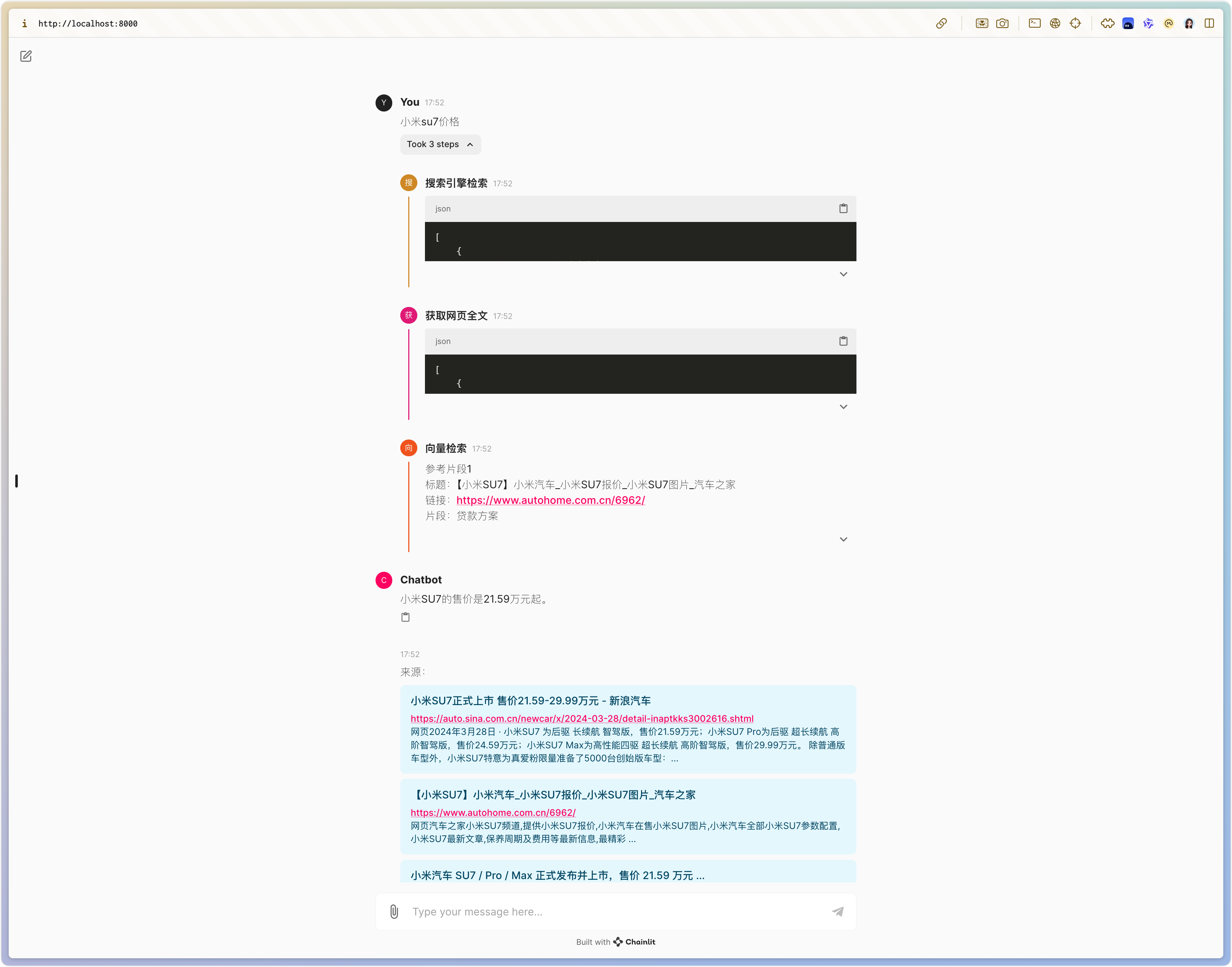The image size is (1232, 967).
Task: Click the json label in second code block
Action: tap(443, 341)
